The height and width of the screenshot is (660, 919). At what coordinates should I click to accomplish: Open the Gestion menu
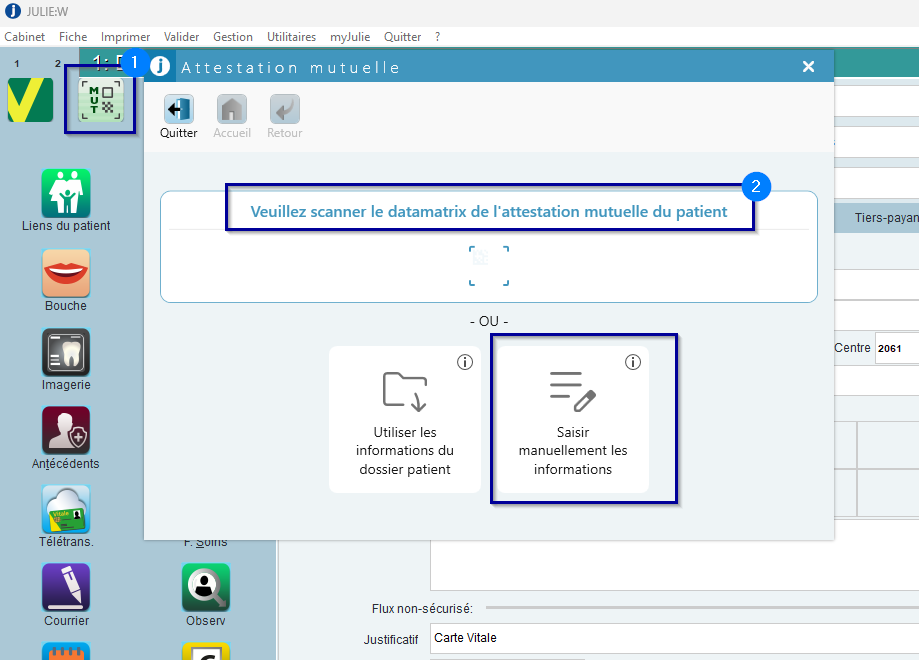[x=233, y=37]
